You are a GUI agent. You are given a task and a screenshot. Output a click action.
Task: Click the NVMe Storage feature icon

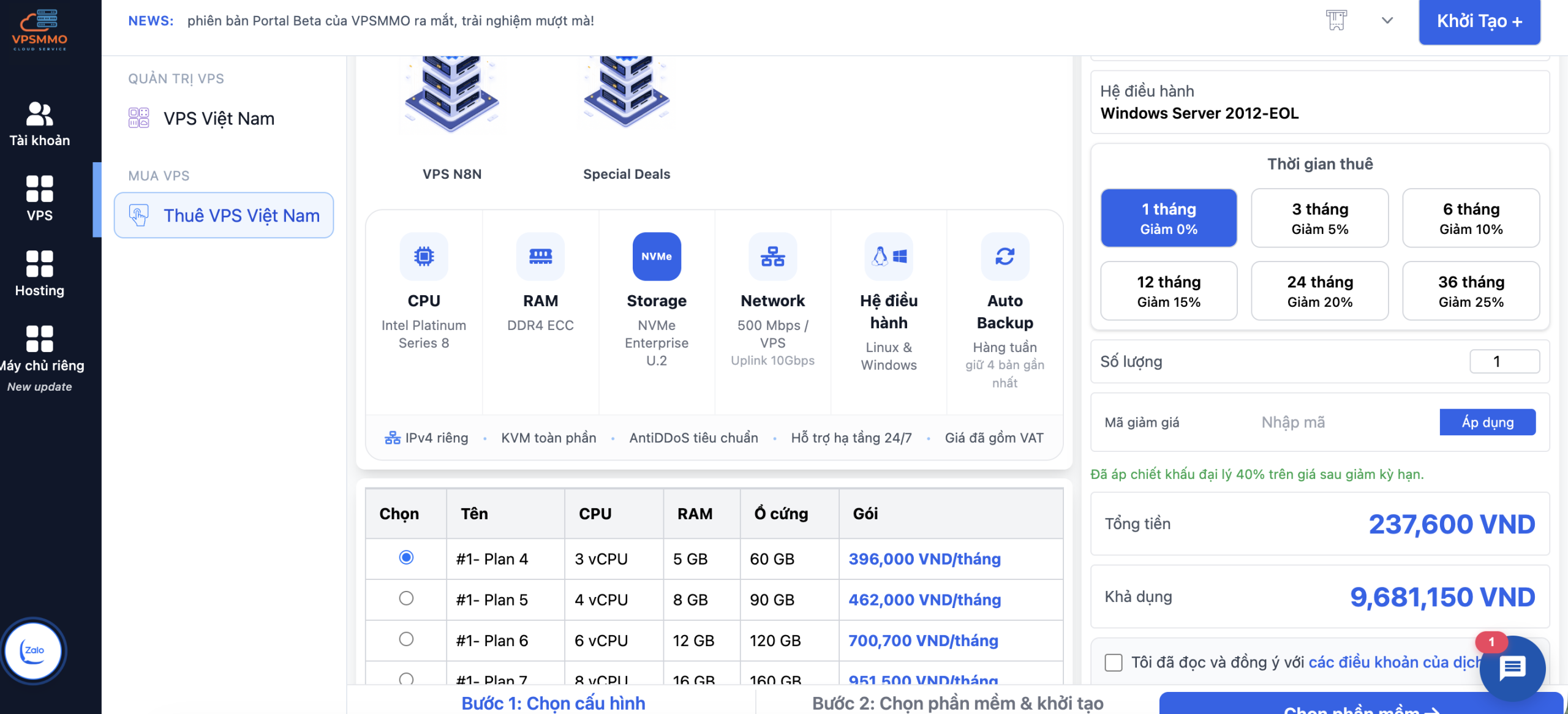(x=657, y=256)
